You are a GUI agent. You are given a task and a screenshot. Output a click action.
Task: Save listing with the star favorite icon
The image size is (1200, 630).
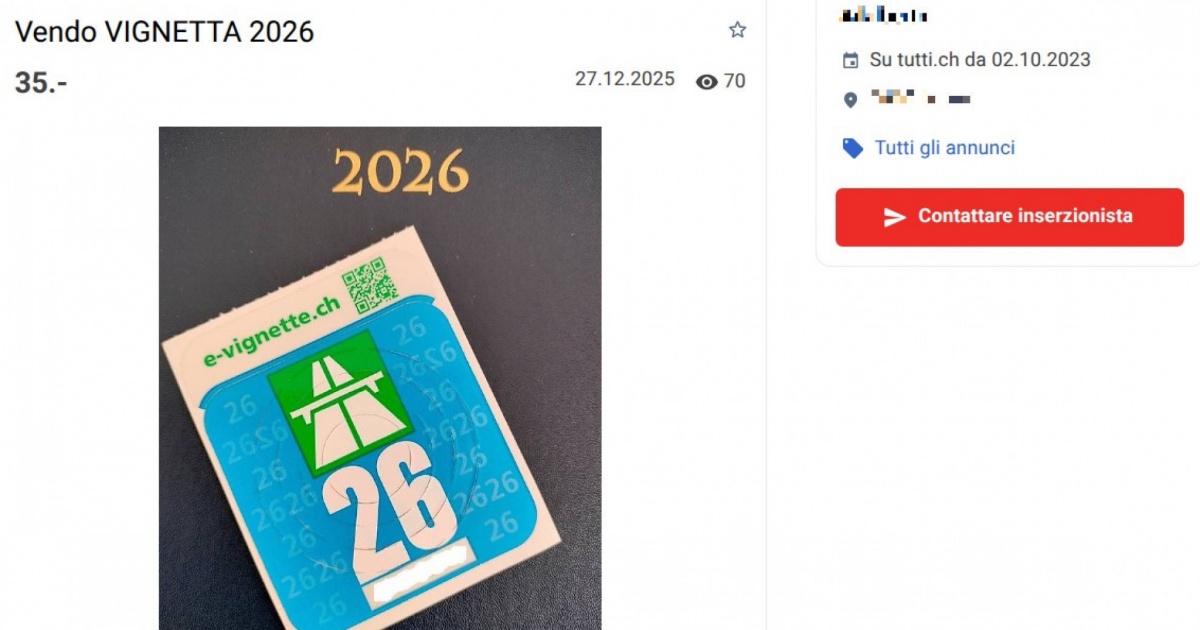click(737, 30)
